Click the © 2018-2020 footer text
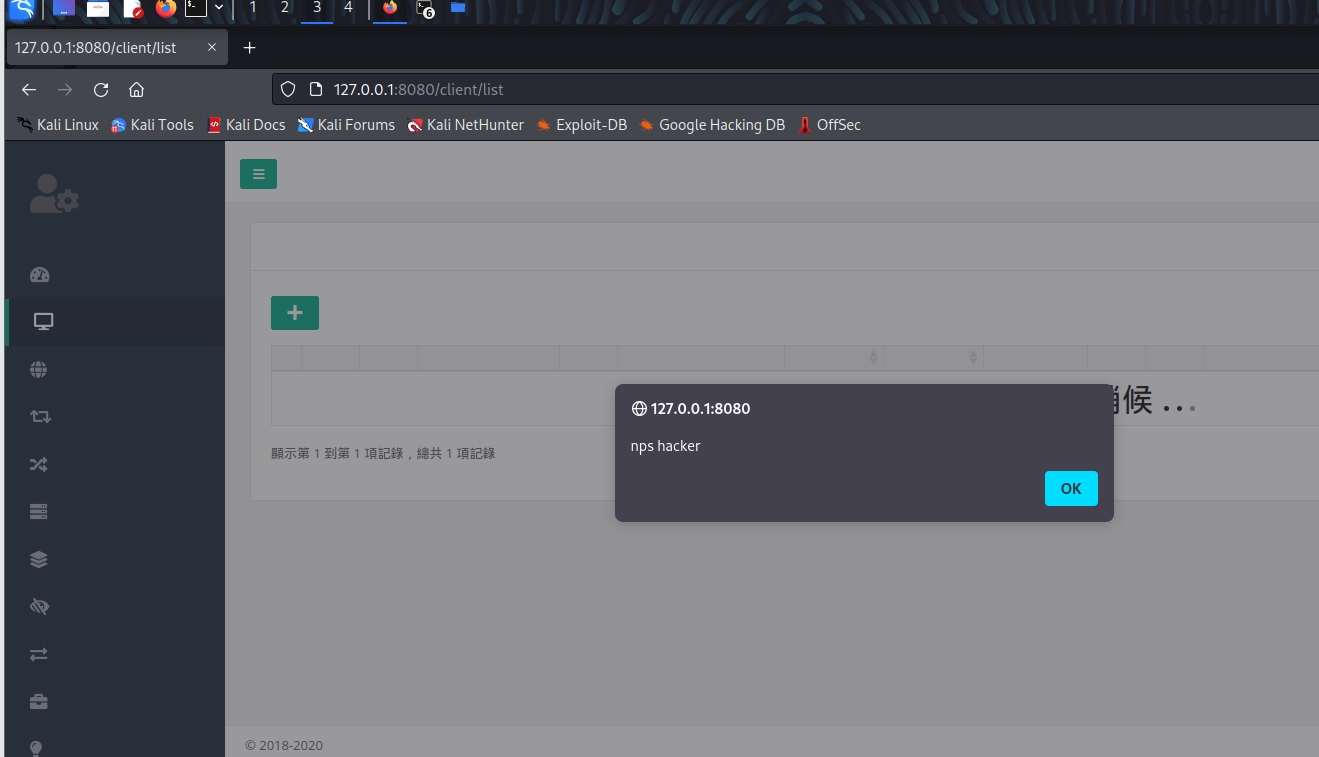1319x757 pixels. 284,745
